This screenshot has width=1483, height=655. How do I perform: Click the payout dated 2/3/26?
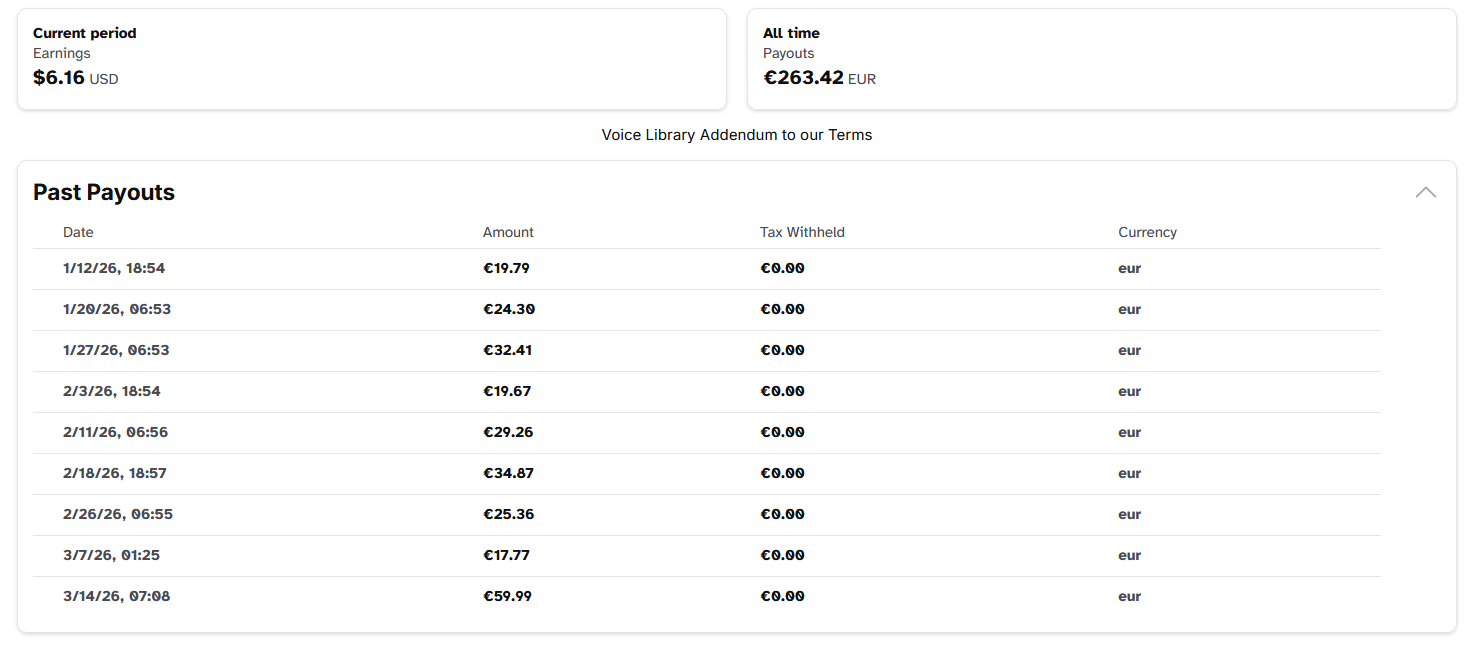tap(110, 391)
